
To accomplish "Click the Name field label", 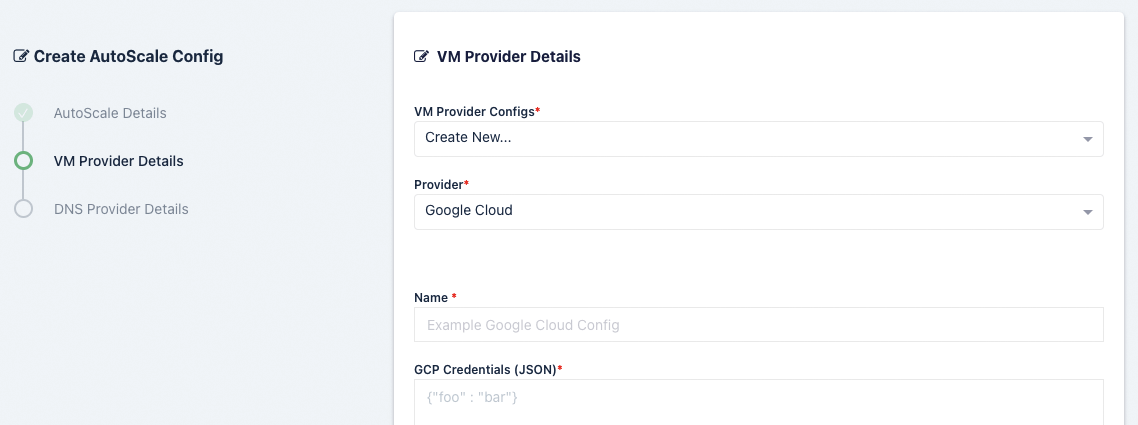I will (x=432, y=297).
